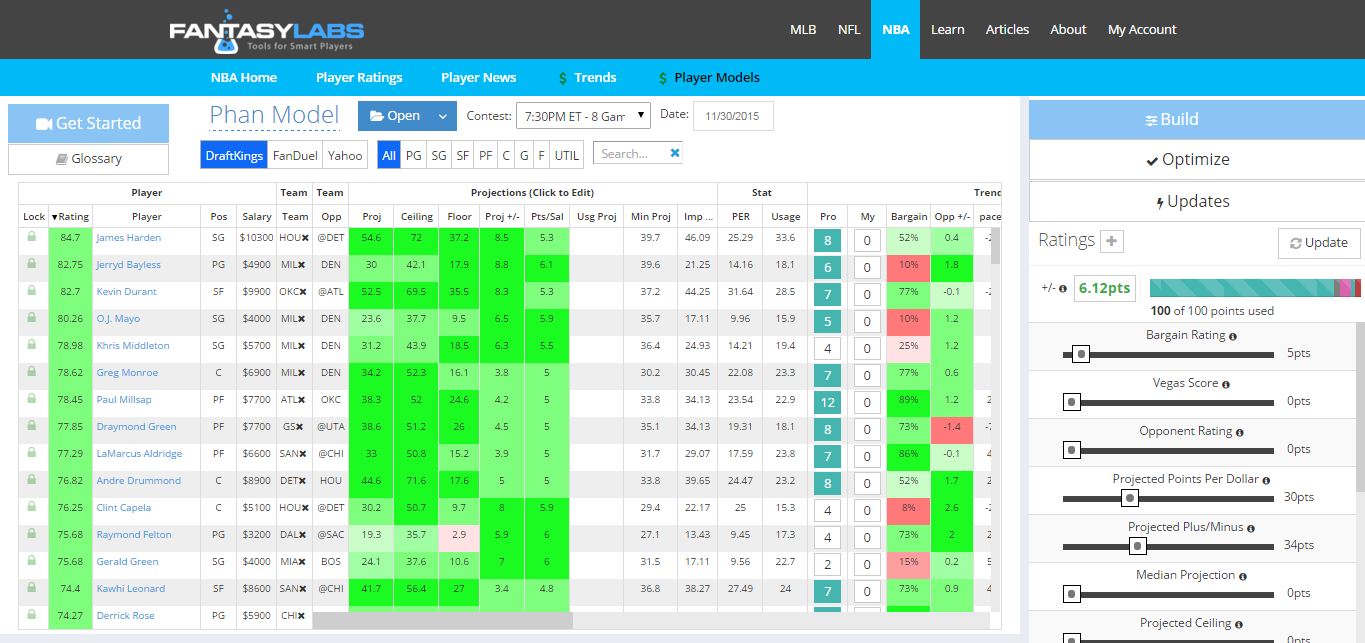Screen dimensions: 1365x643
Task: Click the FantasyLabs logo
Action: (x=266, y=31)
